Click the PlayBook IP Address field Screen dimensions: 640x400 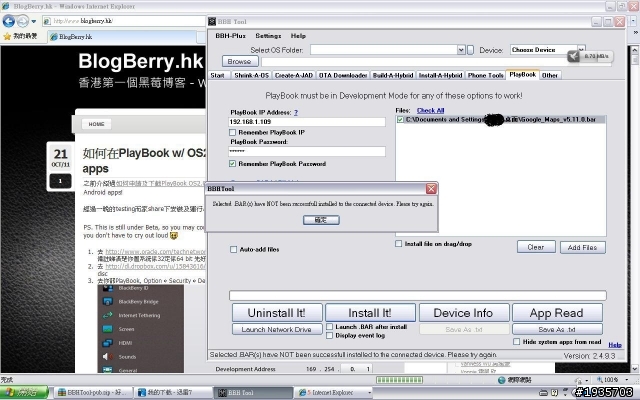[307, 122]
